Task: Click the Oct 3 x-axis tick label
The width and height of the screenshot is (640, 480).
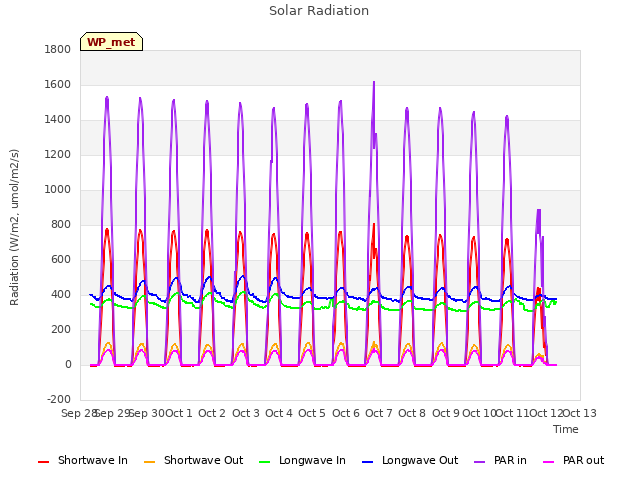Action: click(x=246, y=413)
